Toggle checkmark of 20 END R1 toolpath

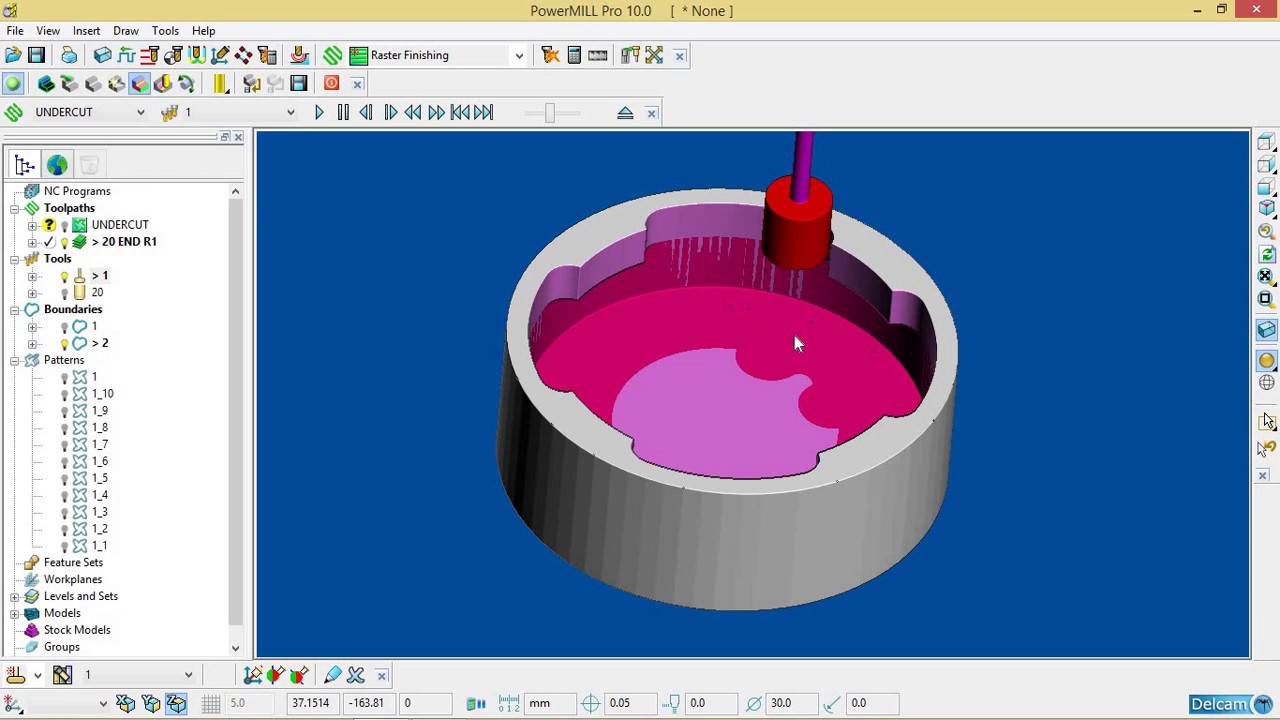[x=49, y=242]
